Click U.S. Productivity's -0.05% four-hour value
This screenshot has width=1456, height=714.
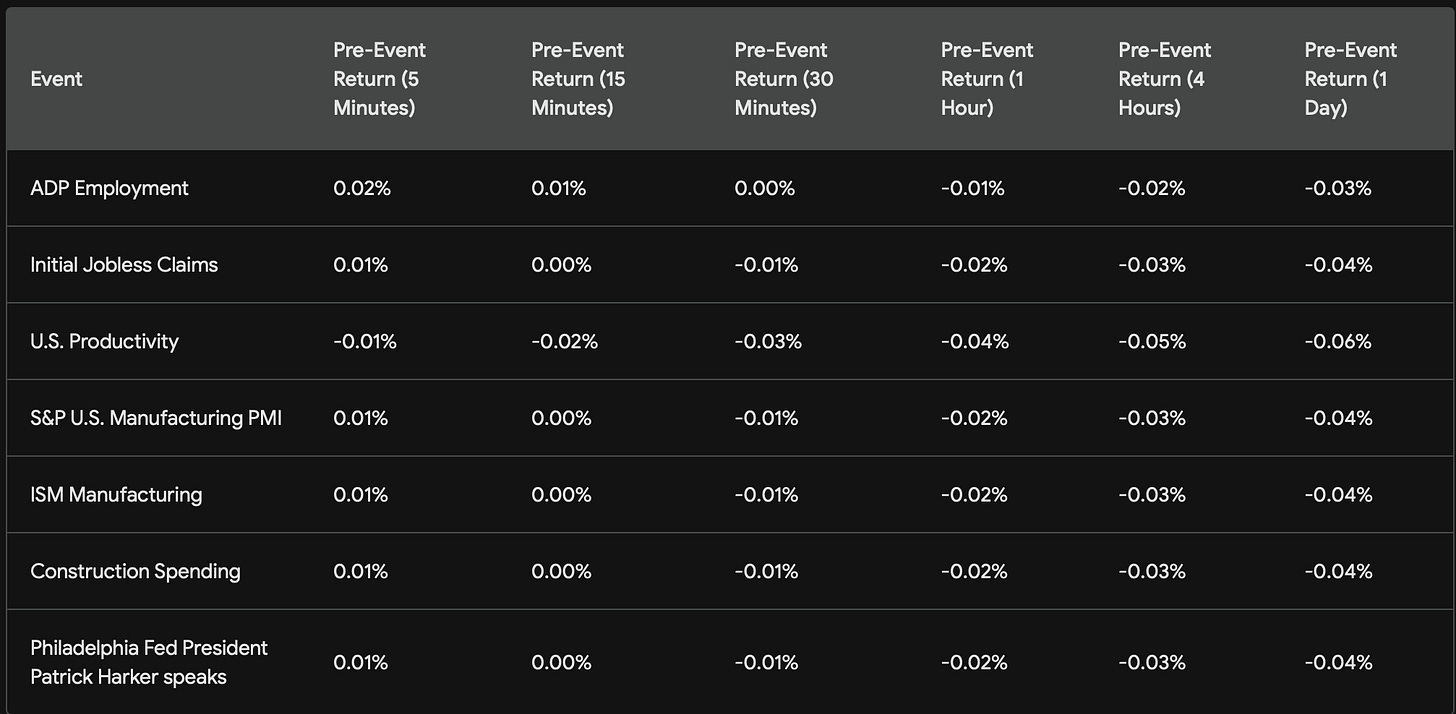coord(1152,341)
